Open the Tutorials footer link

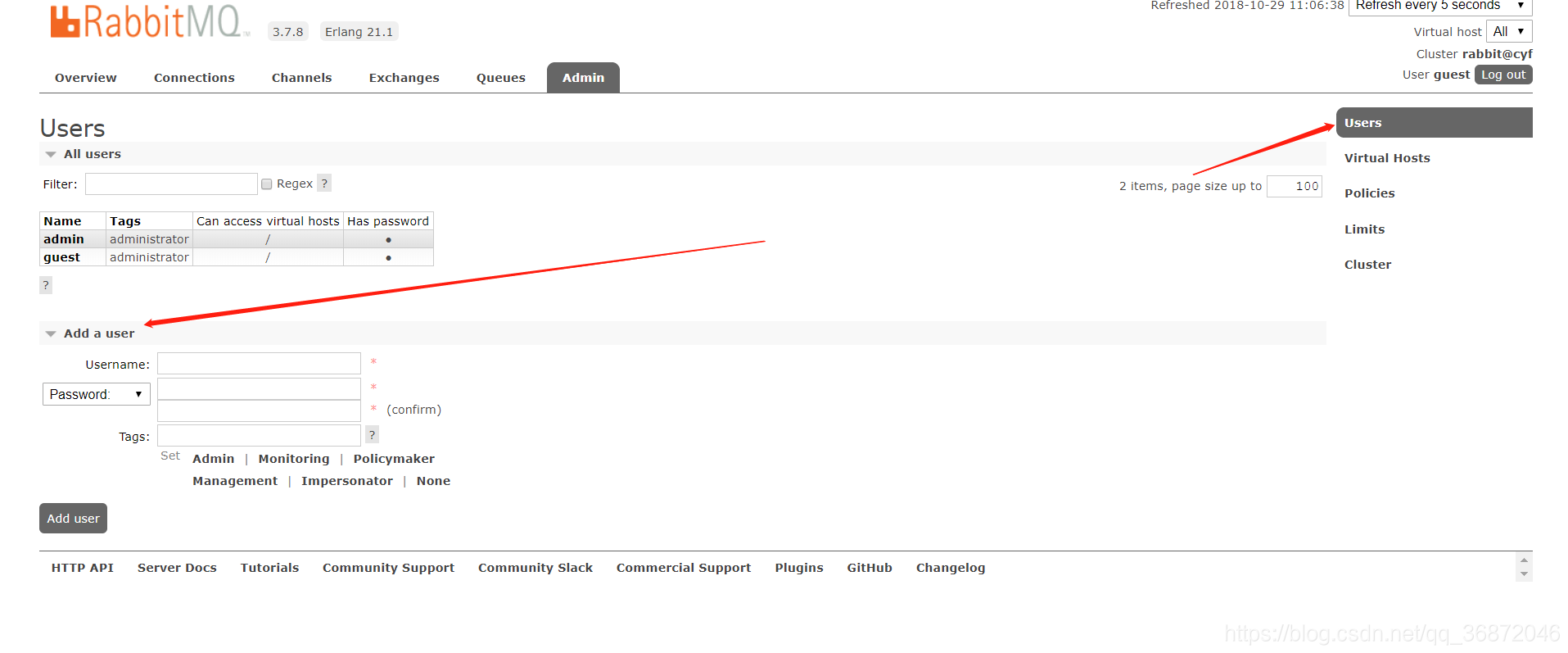pos(269,568)
